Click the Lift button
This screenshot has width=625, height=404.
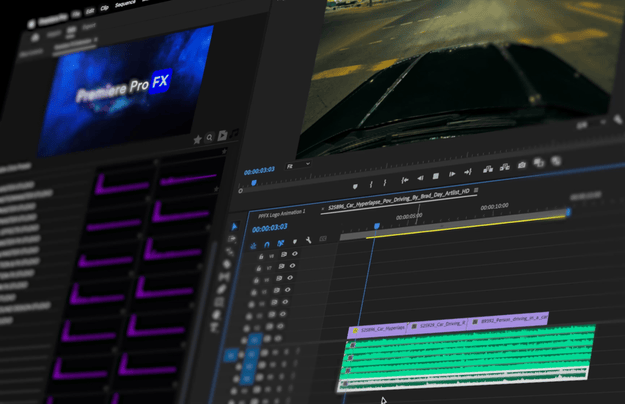pyautogui.click(x=488, y=169)
